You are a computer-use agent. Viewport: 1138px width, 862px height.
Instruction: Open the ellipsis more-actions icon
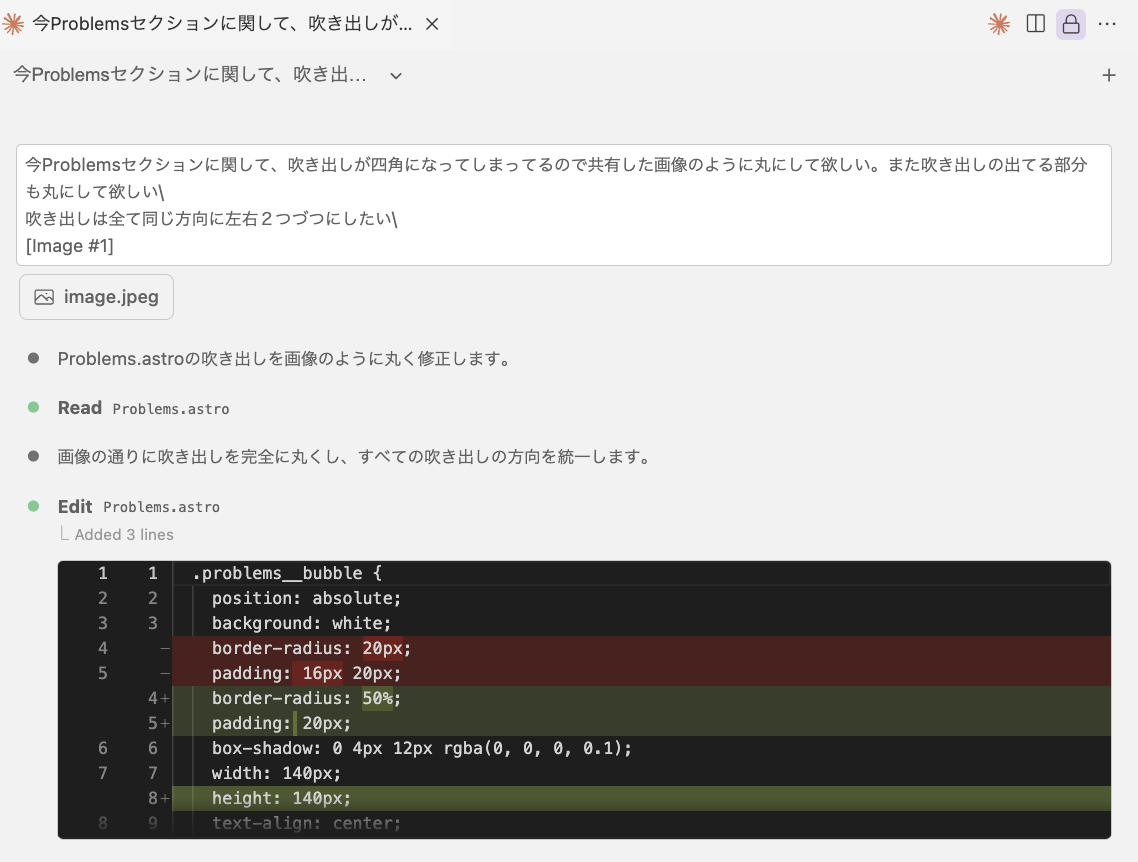[1107, 23]
